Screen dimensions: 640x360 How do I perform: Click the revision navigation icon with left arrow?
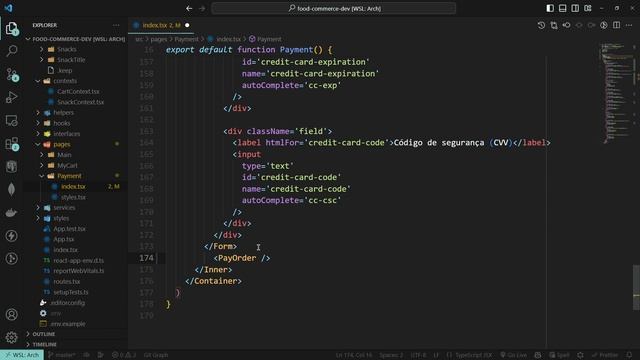point(567,25)
